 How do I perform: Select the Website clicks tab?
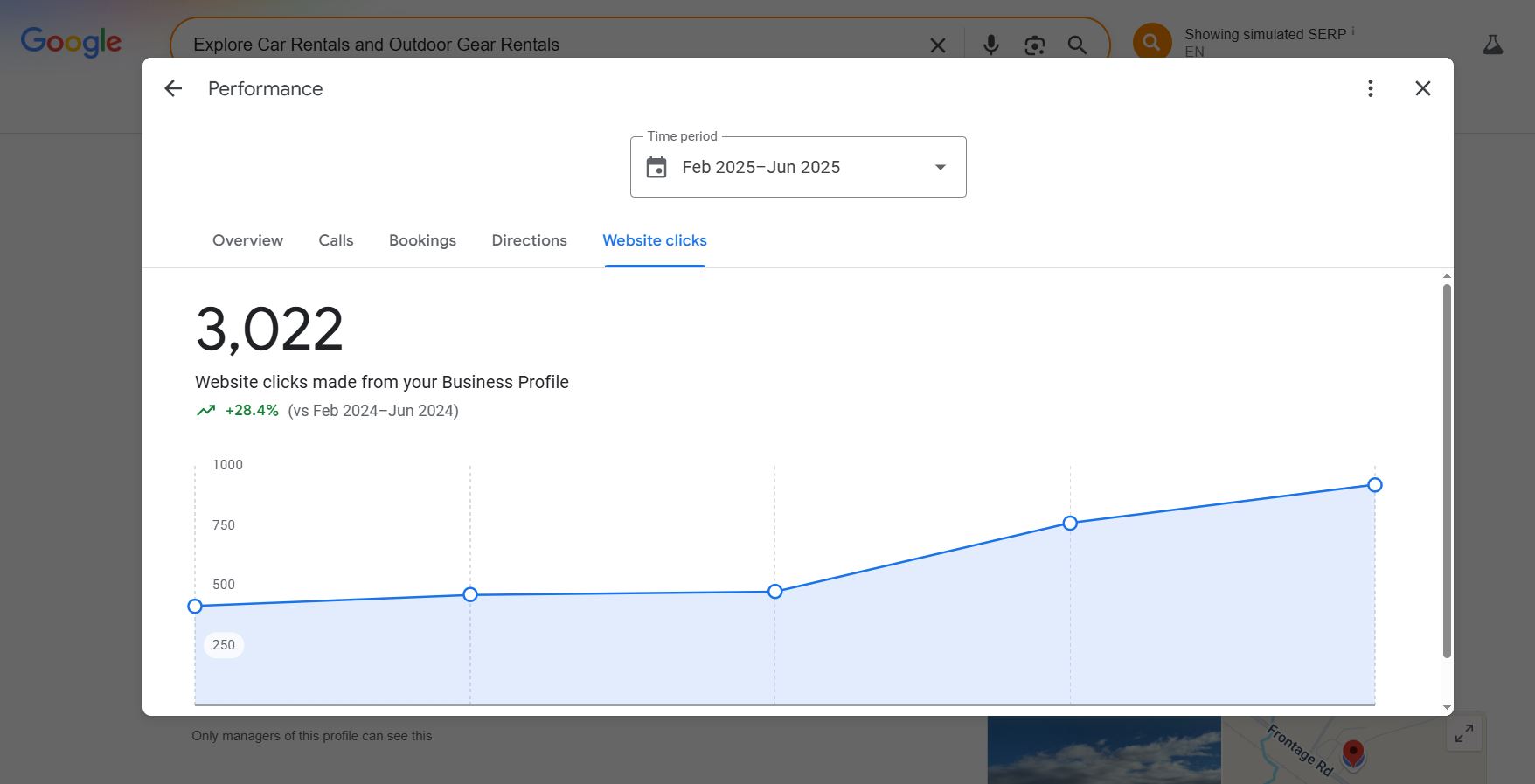click(654, 240)
